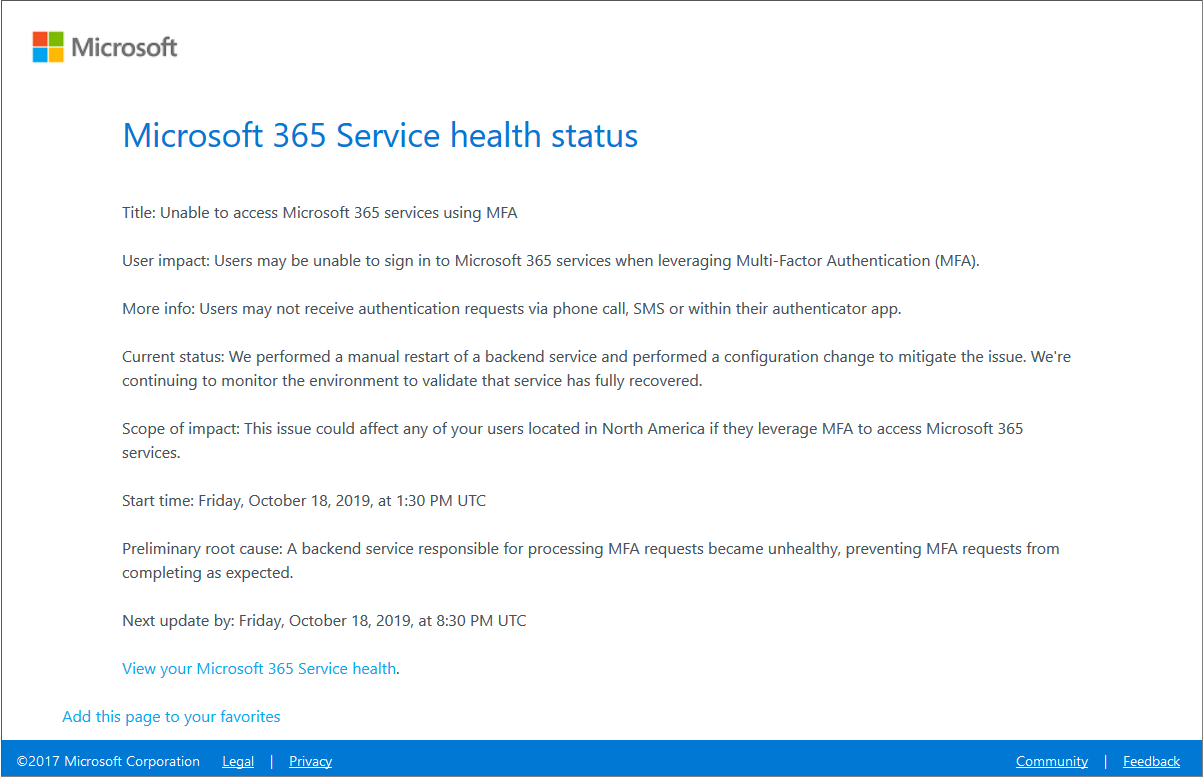Open View your Microsoft 365 Service health link
The width and height of the screenshot is (1204, 778).
[259, 668]
